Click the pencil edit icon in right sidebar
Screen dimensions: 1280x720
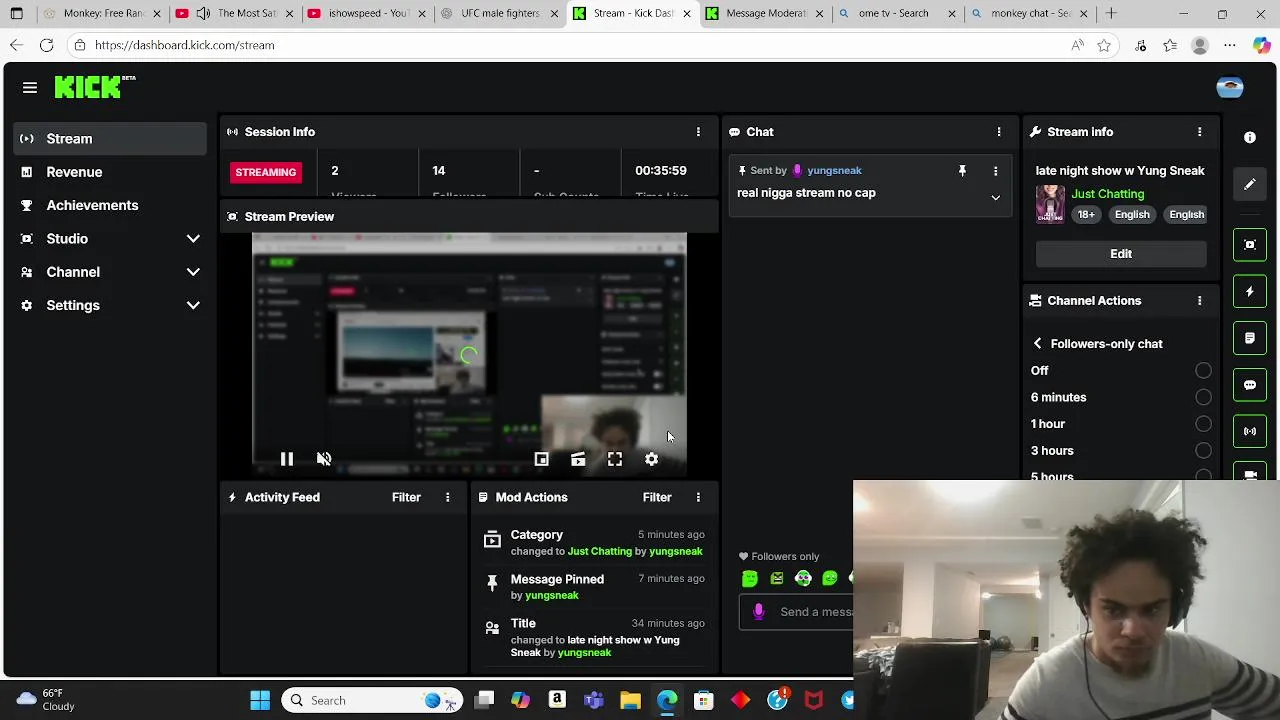click(x=1250, y=184)
